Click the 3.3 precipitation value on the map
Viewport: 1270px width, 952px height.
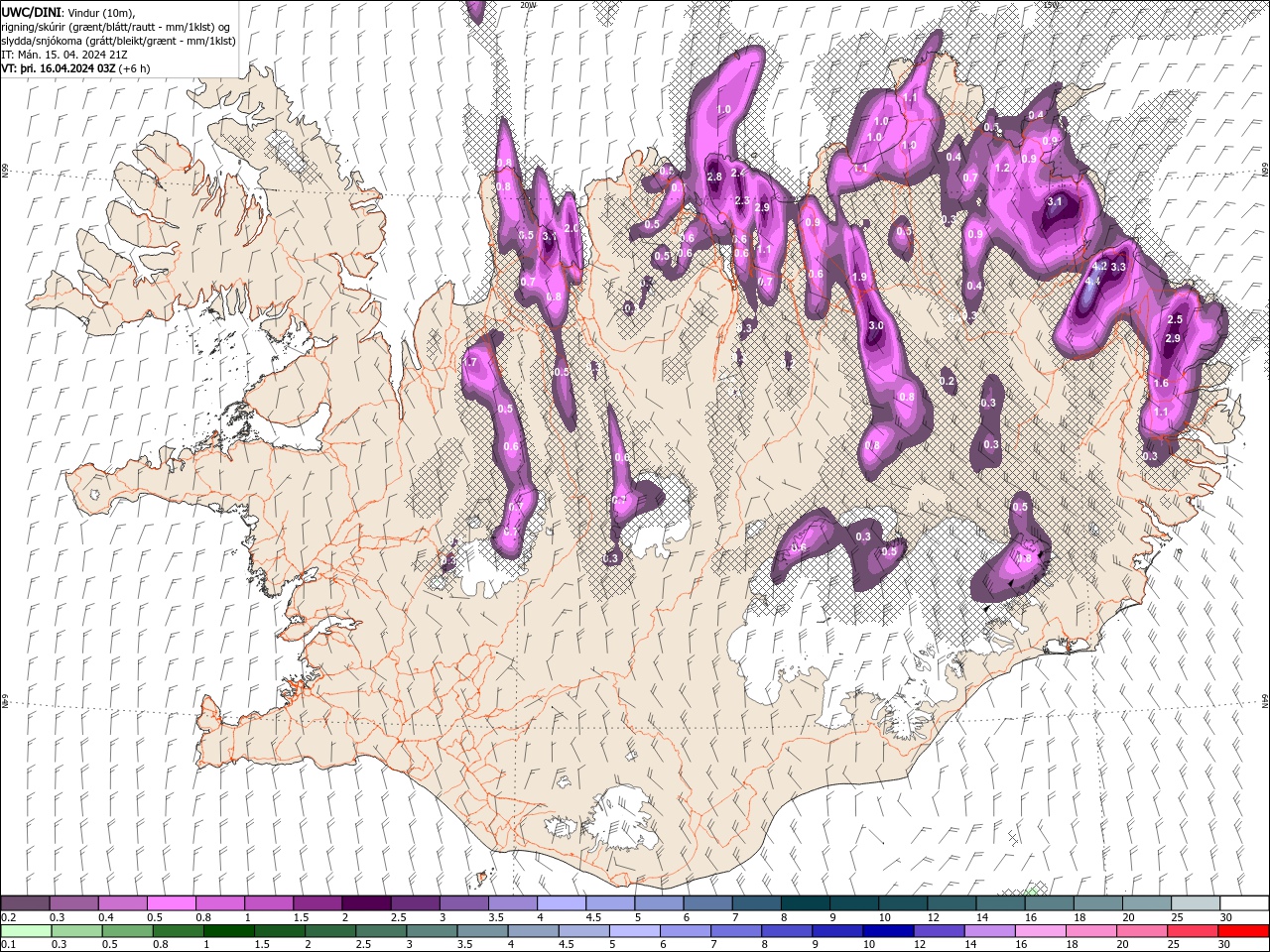point(1118,267)
